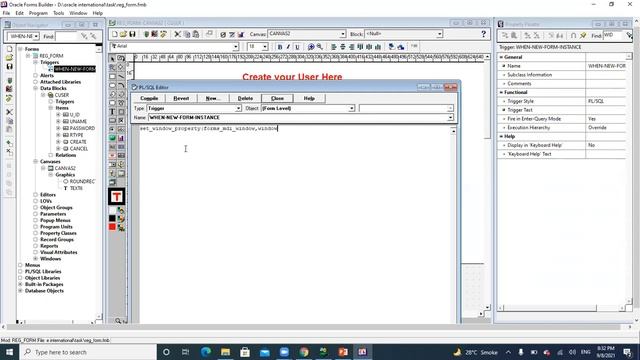Click the Find field in Property Palette
This screenshot has width=640, height=360.
pos(614,36)
